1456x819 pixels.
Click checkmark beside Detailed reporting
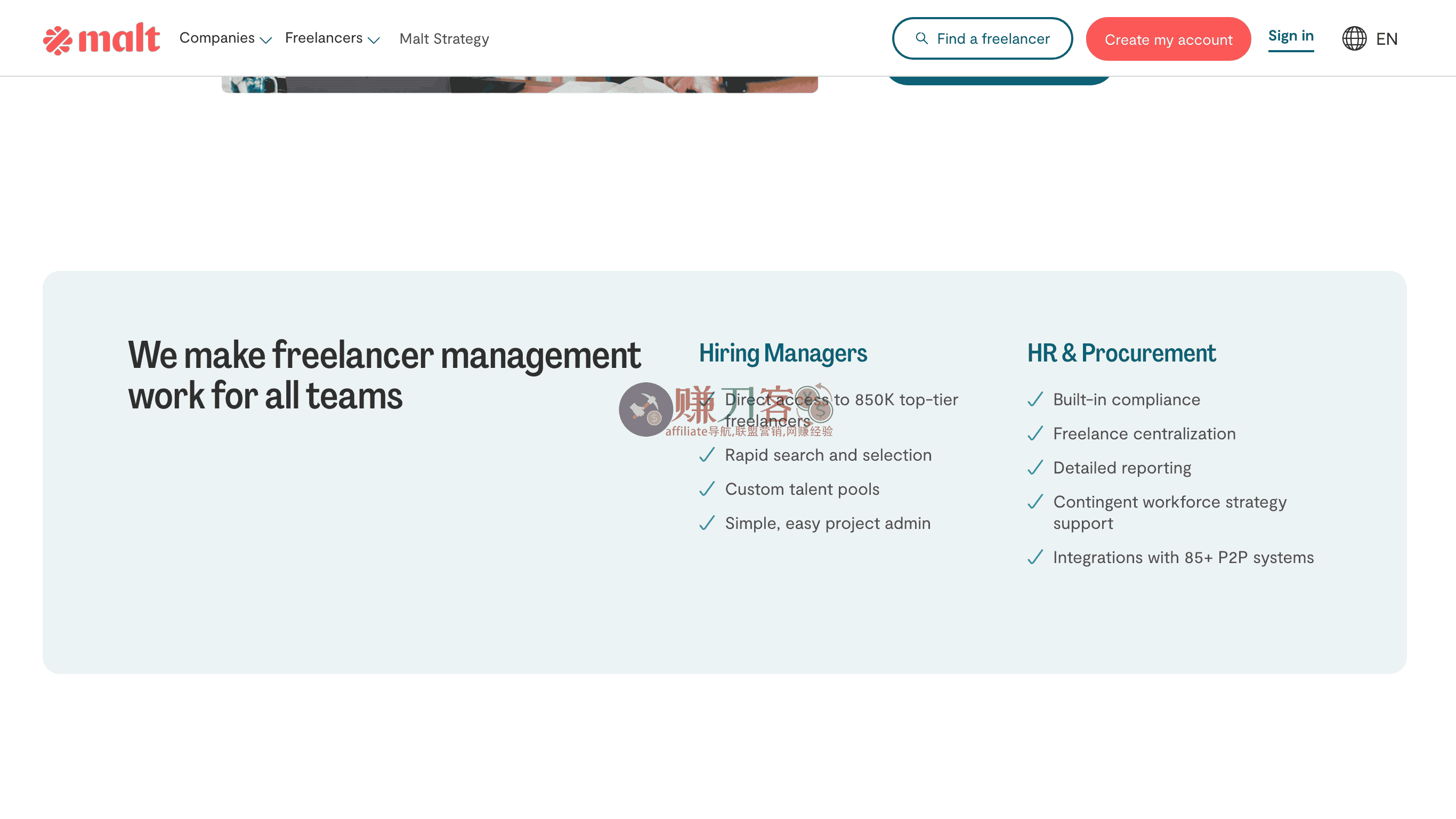click(x=1035, y=468)
